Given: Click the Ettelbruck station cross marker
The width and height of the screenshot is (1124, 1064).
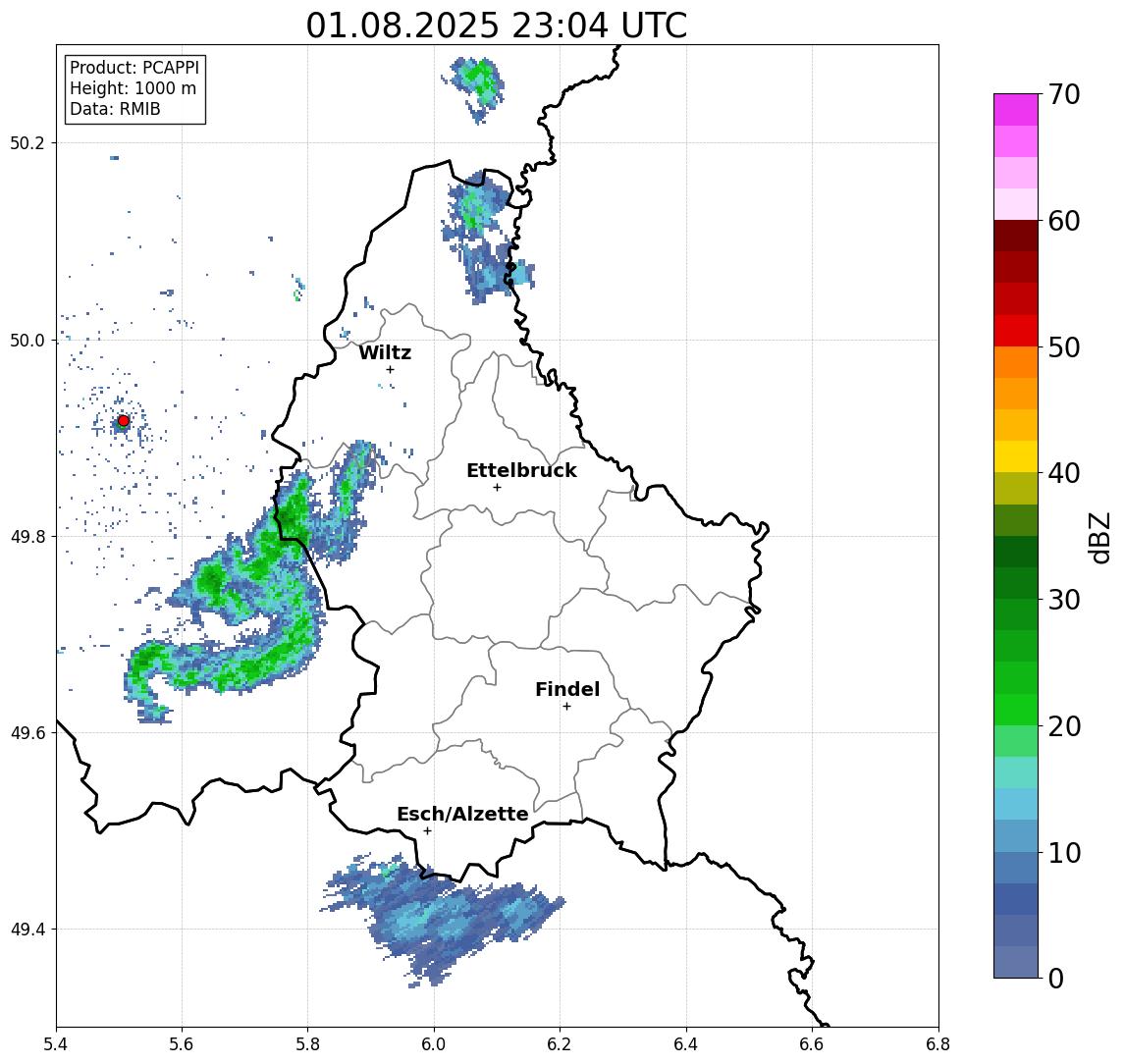Looking at the screenshot, I should tap(497, 488).
